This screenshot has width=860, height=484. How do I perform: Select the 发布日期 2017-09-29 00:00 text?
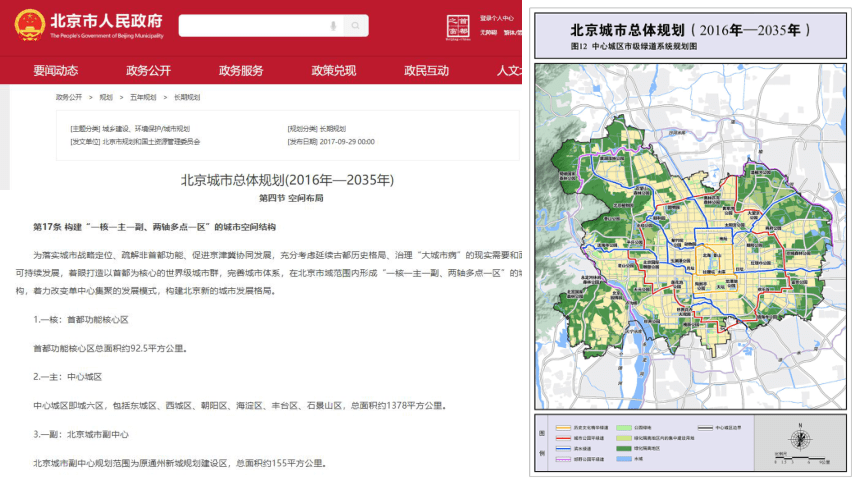click(331, 142)
